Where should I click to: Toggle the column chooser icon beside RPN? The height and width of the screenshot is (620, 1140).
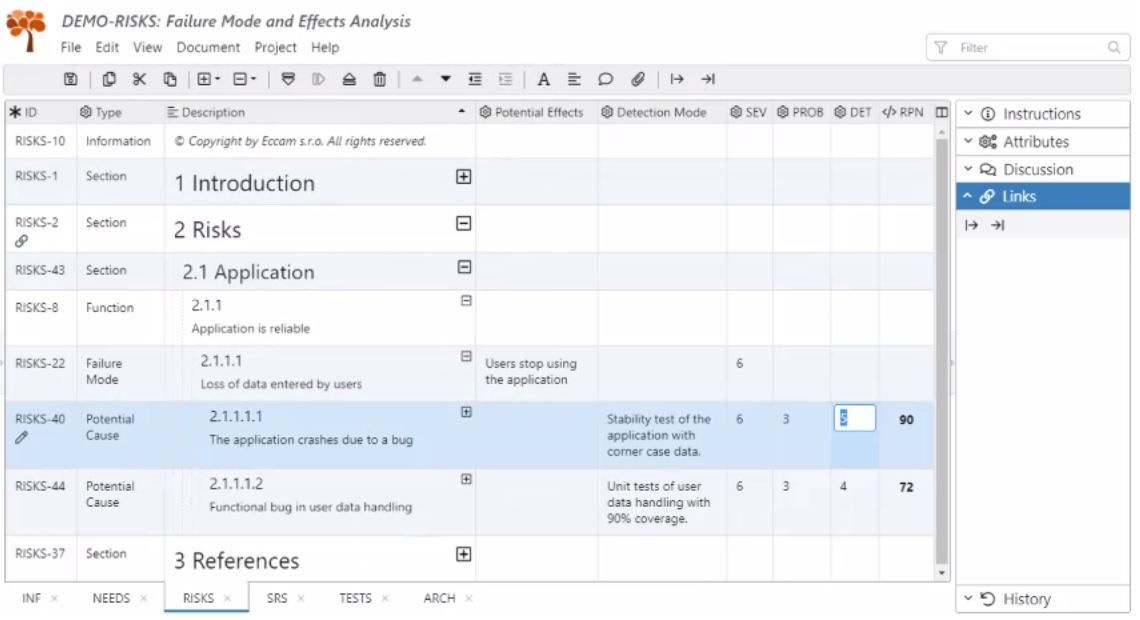click(x=941, y=113)
